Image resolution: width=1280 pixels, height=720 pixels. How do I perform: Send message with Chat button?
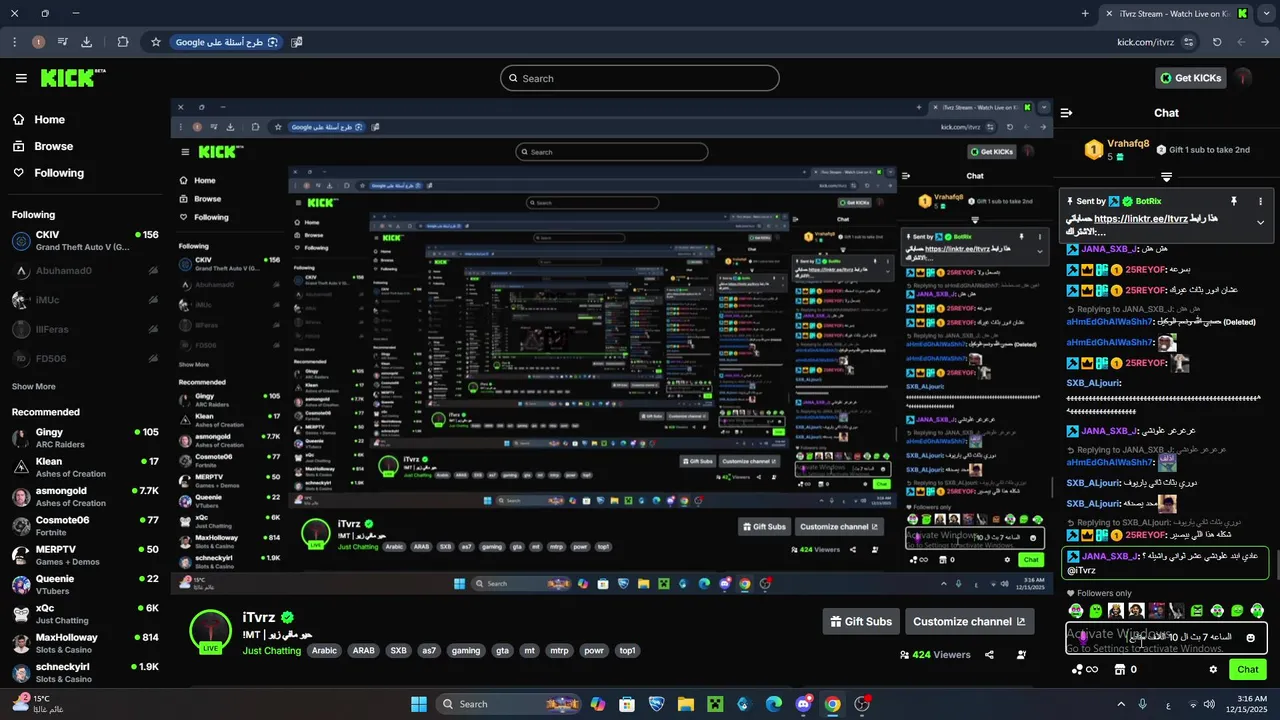click(1248, 670)
